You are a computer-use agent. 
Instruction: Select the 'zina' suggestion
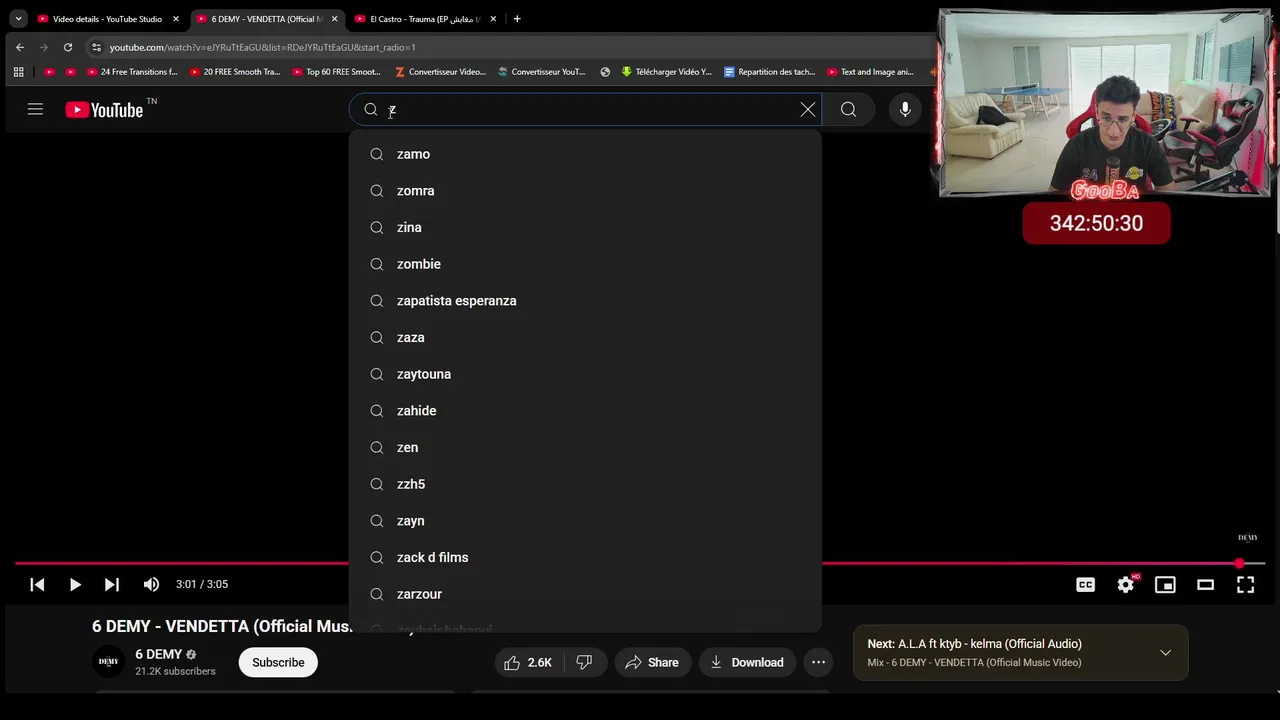[x=585, y=227]
